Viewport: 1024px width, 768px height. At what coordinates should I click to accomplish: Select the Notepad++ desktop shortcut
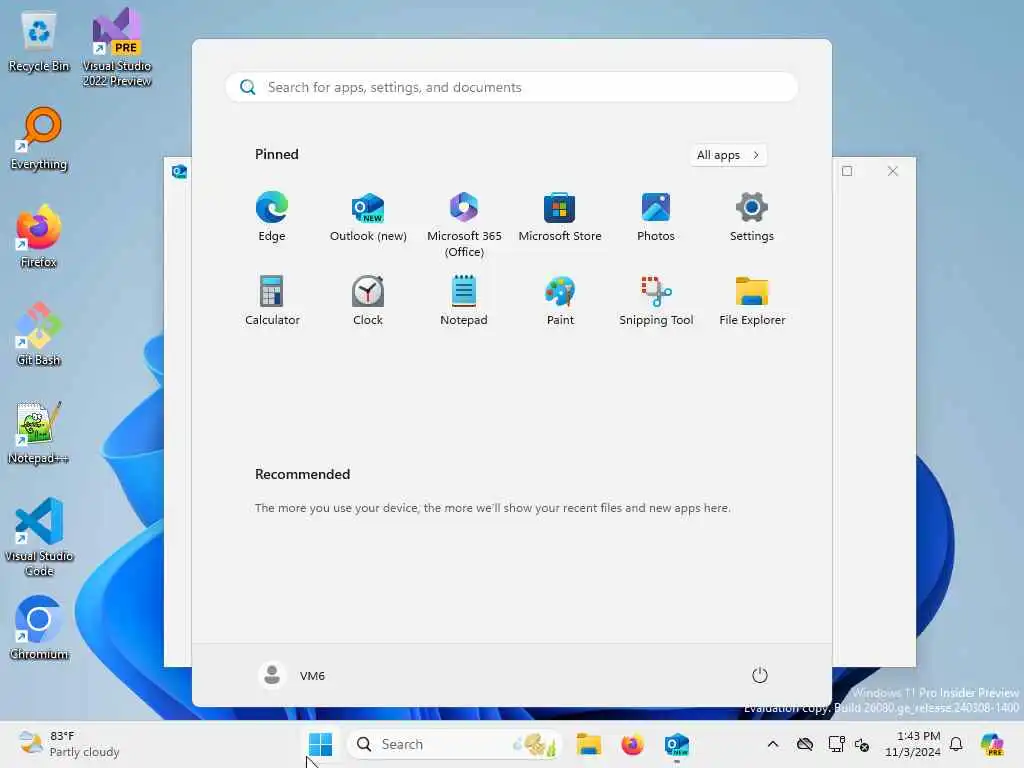(39, 432)
